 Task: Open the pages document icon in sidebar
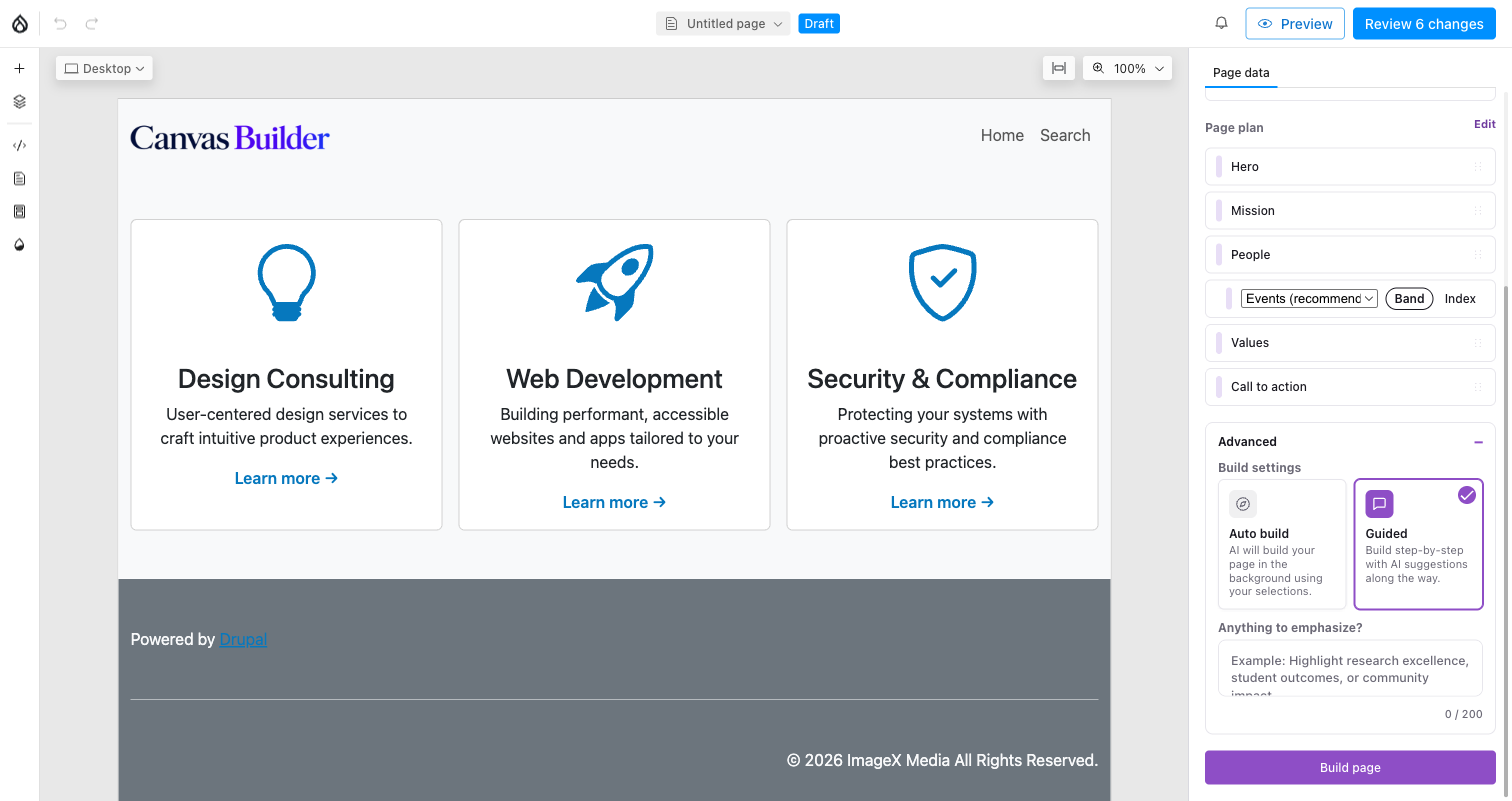pos(19,178)
